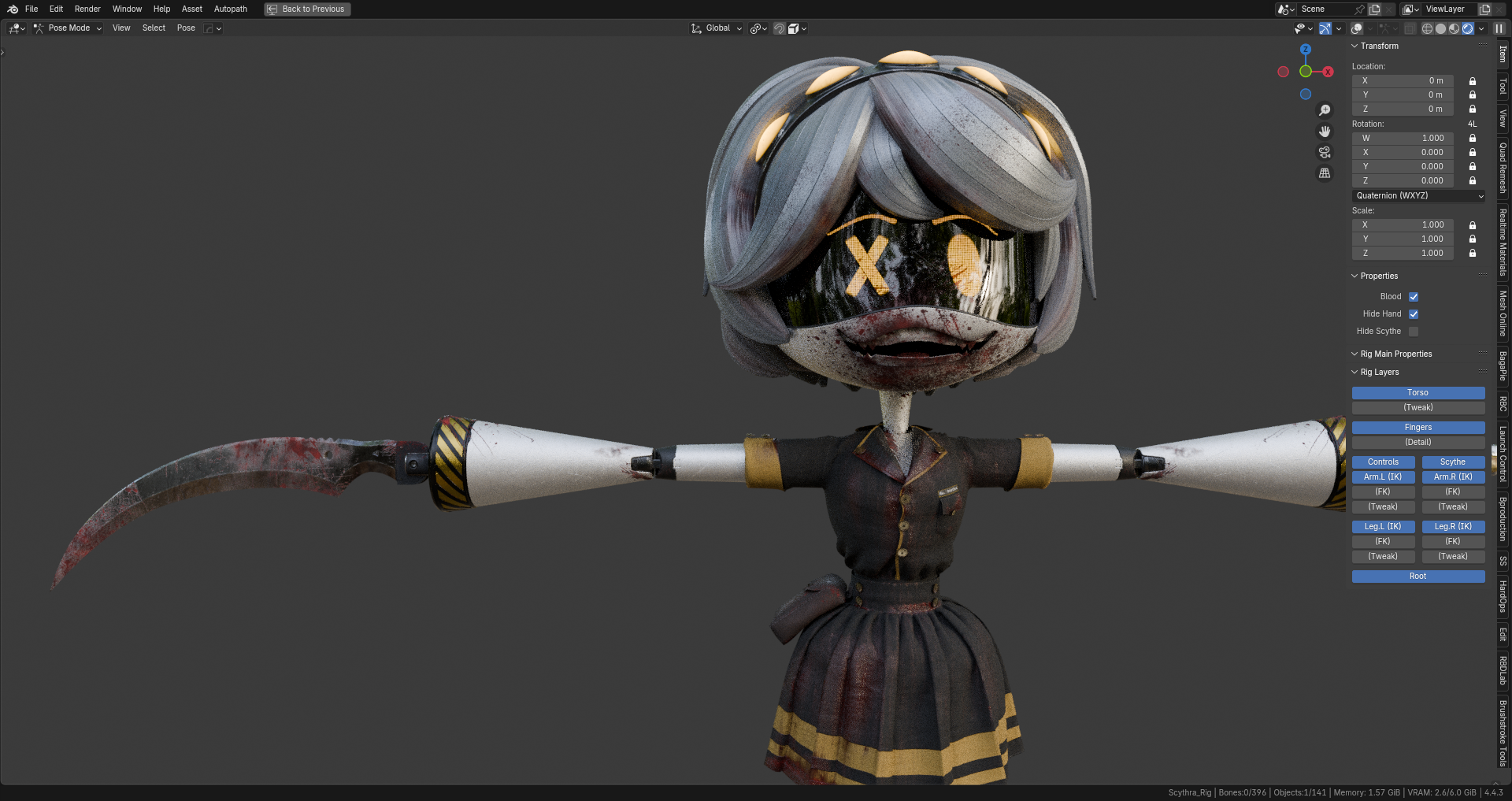
Task: Open the Global orientation dropdown
Action: (x=717, y=28)
